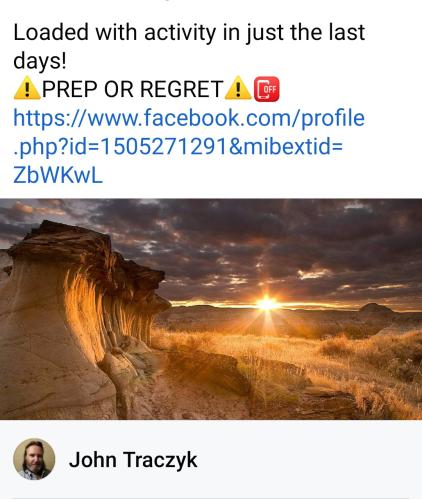The width and height of the screenshot is (422, 500).
Task: Click the 'Loaded with activity' post text
Action: click(189, 46)
